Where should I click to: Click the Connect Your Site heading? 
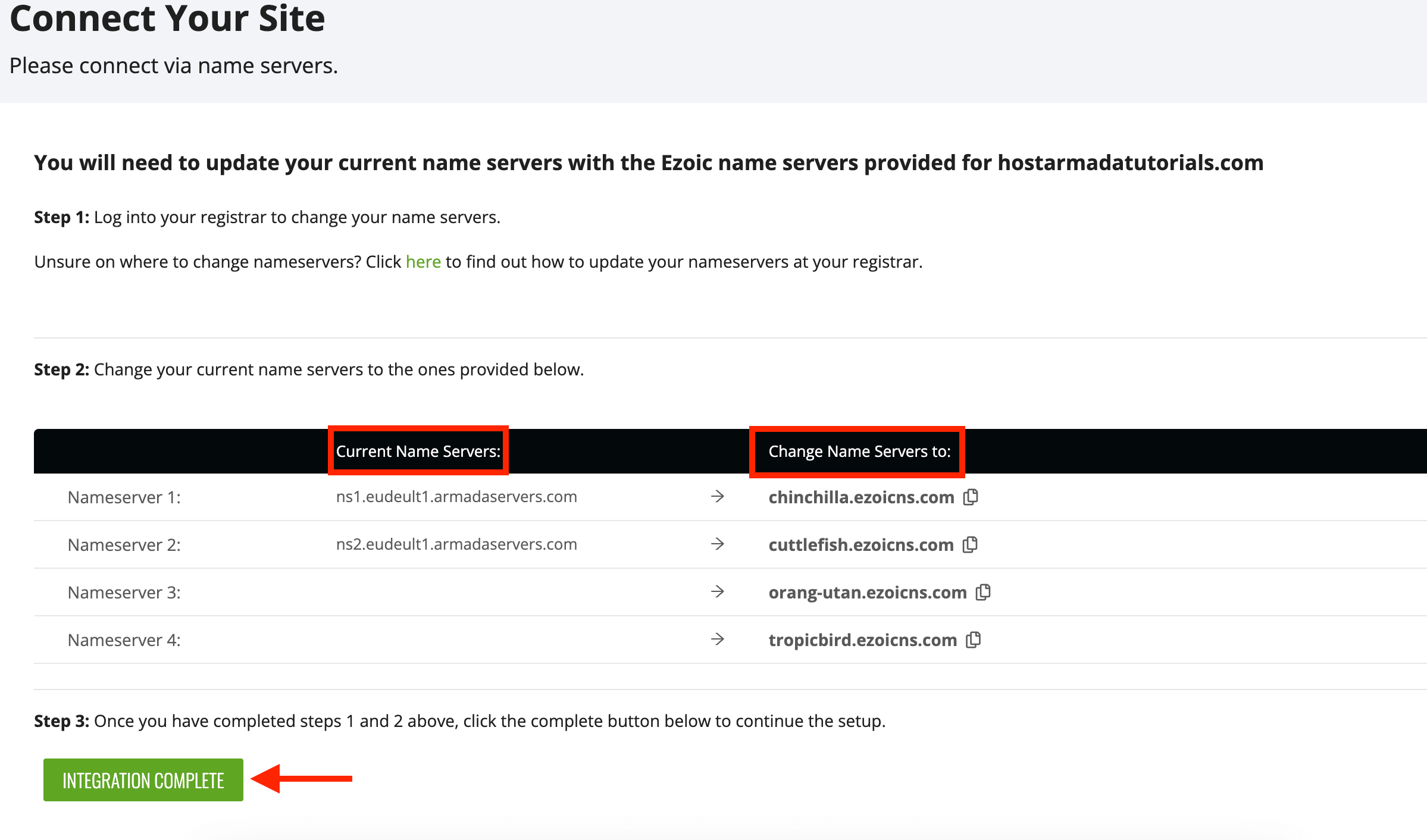pyautogui.click(x=168, y=18)
